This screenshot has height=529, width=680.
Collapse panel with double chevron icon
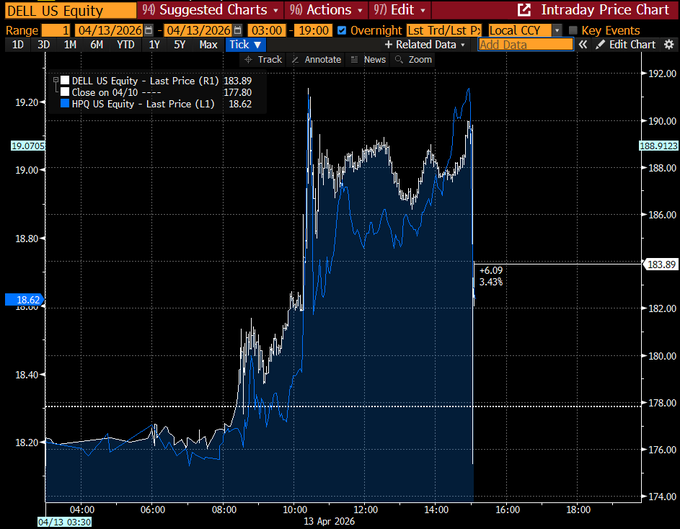[583, 45]
